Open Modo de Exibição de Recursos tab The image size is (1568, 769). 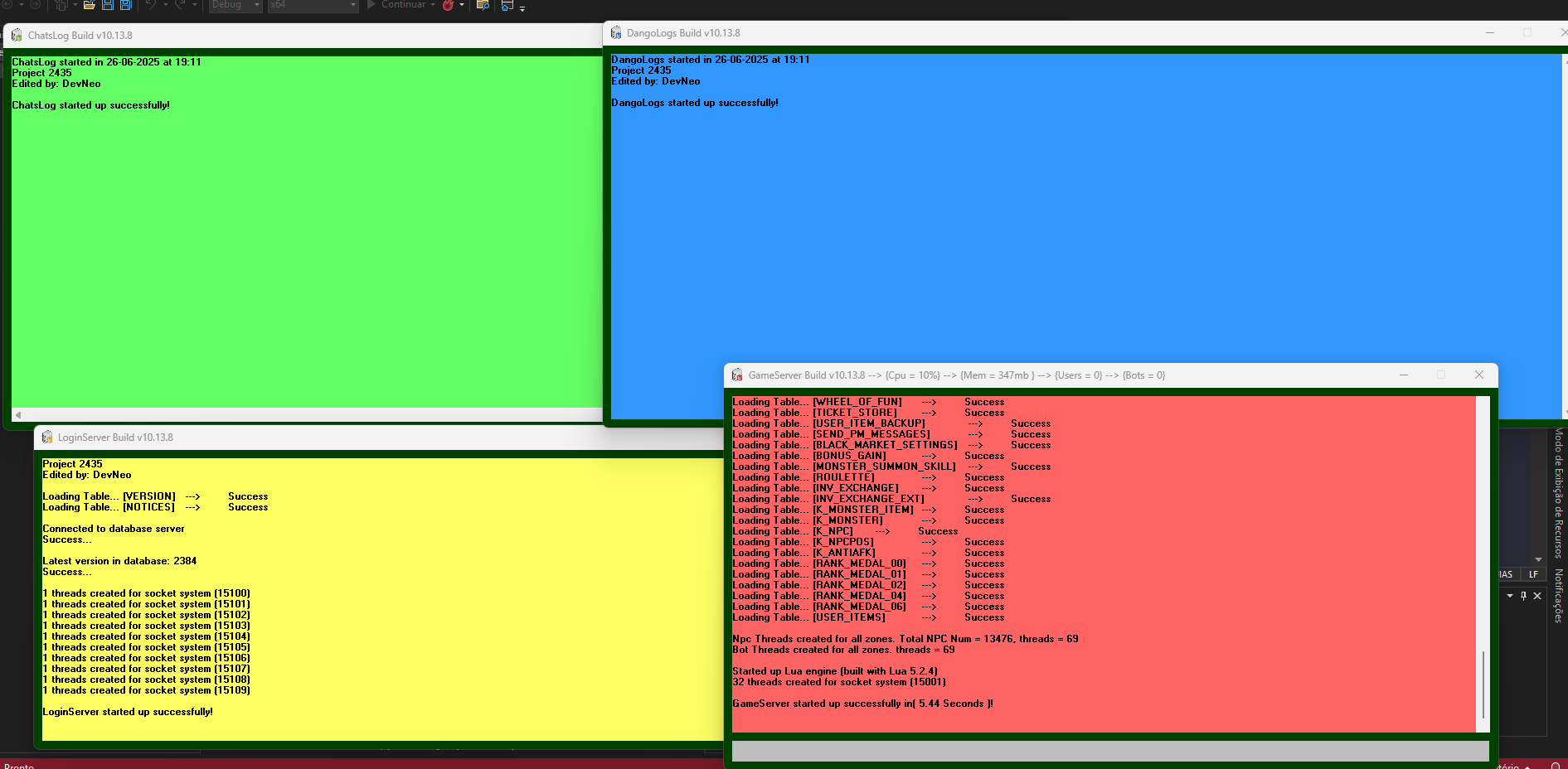[x=1559, y=493]
